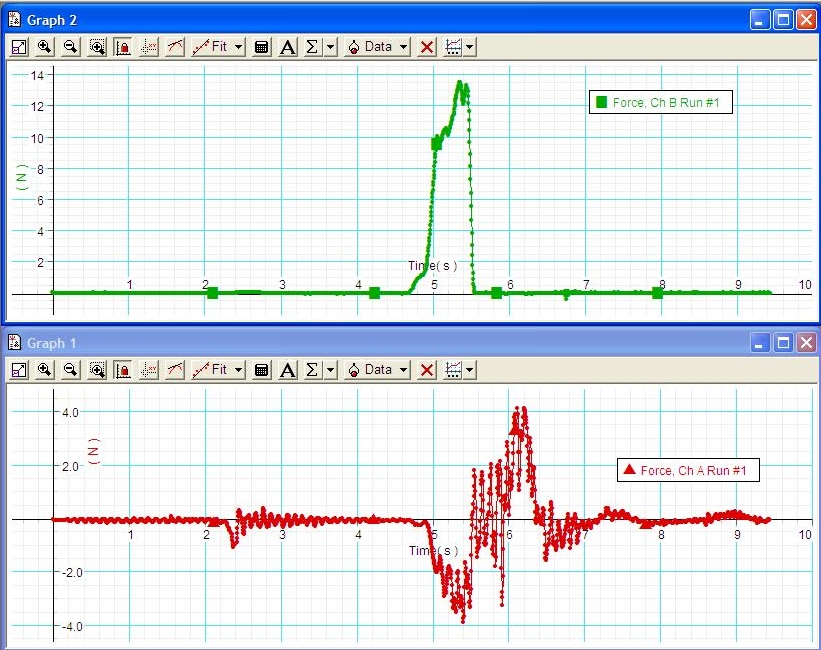Add a text note with the A tool in Graph 1

tap(287, 370)
